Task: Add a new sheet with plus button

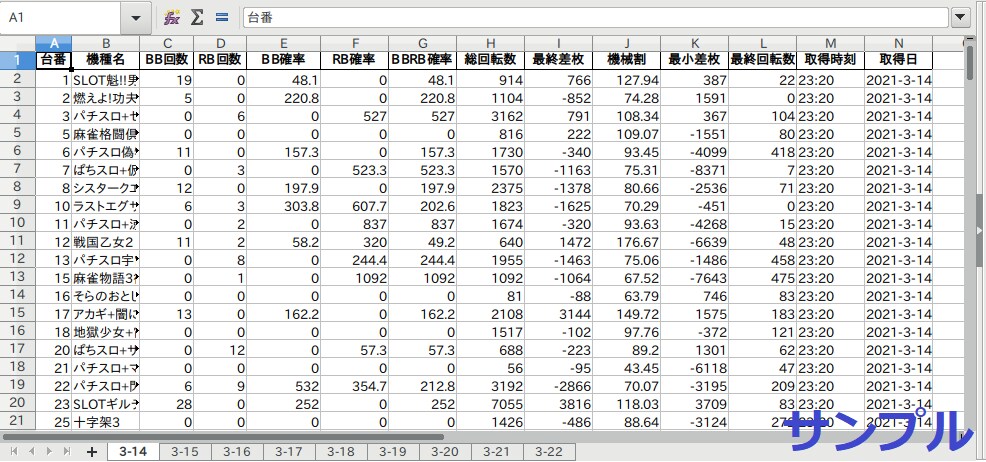Action: tap(92, 451)
